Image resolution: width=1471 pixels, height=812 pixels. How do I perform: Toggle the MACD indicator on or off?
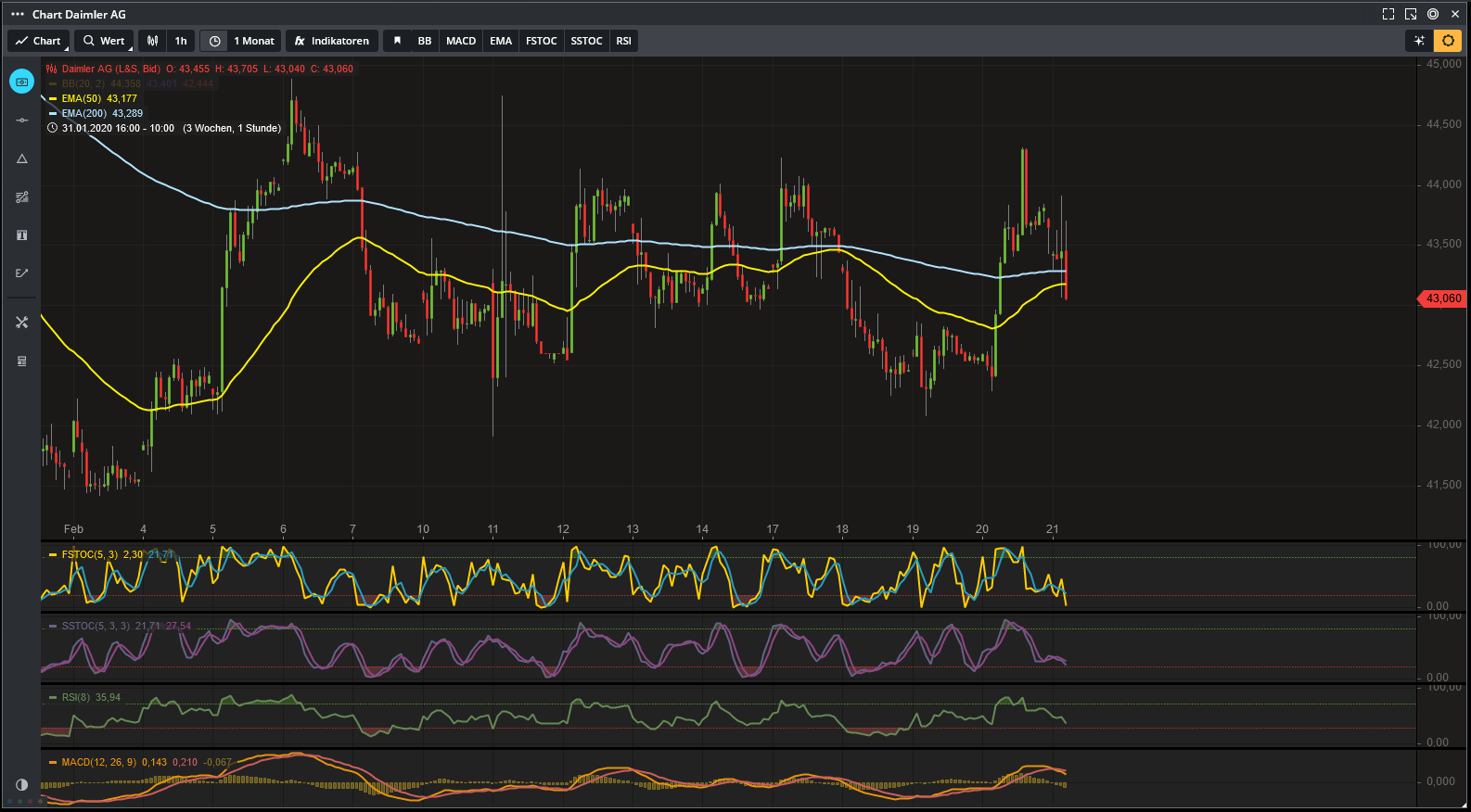click(460, 41)
